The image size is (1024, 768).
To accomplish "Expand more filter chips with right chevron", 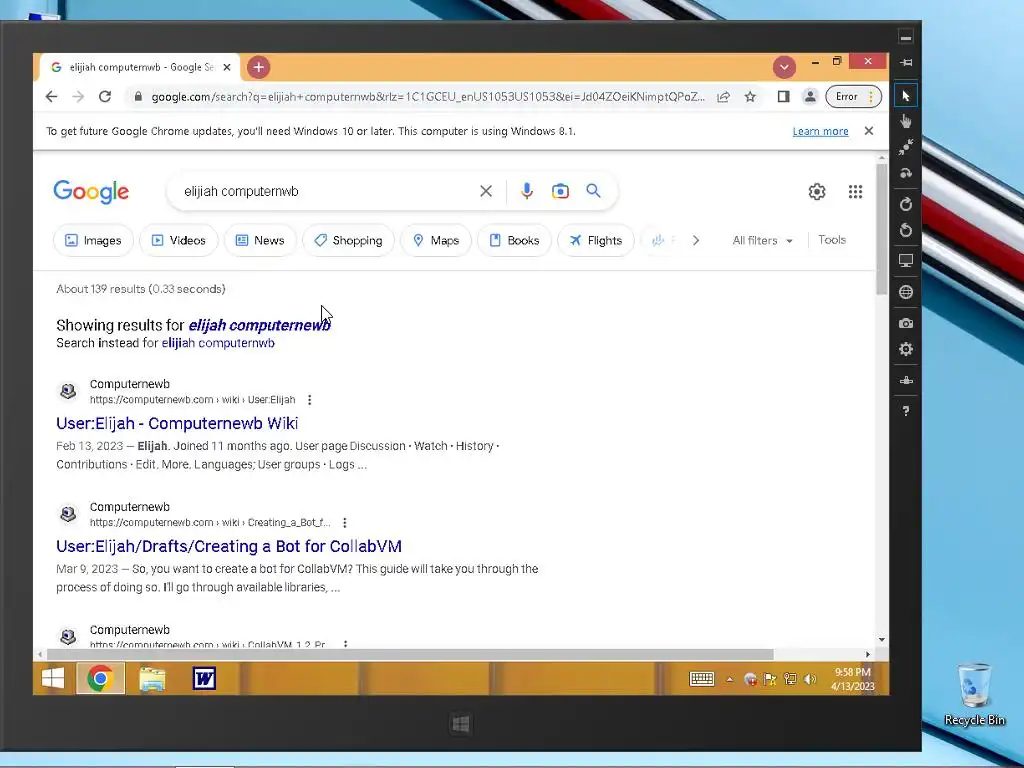I will click(x=696, y=240).
